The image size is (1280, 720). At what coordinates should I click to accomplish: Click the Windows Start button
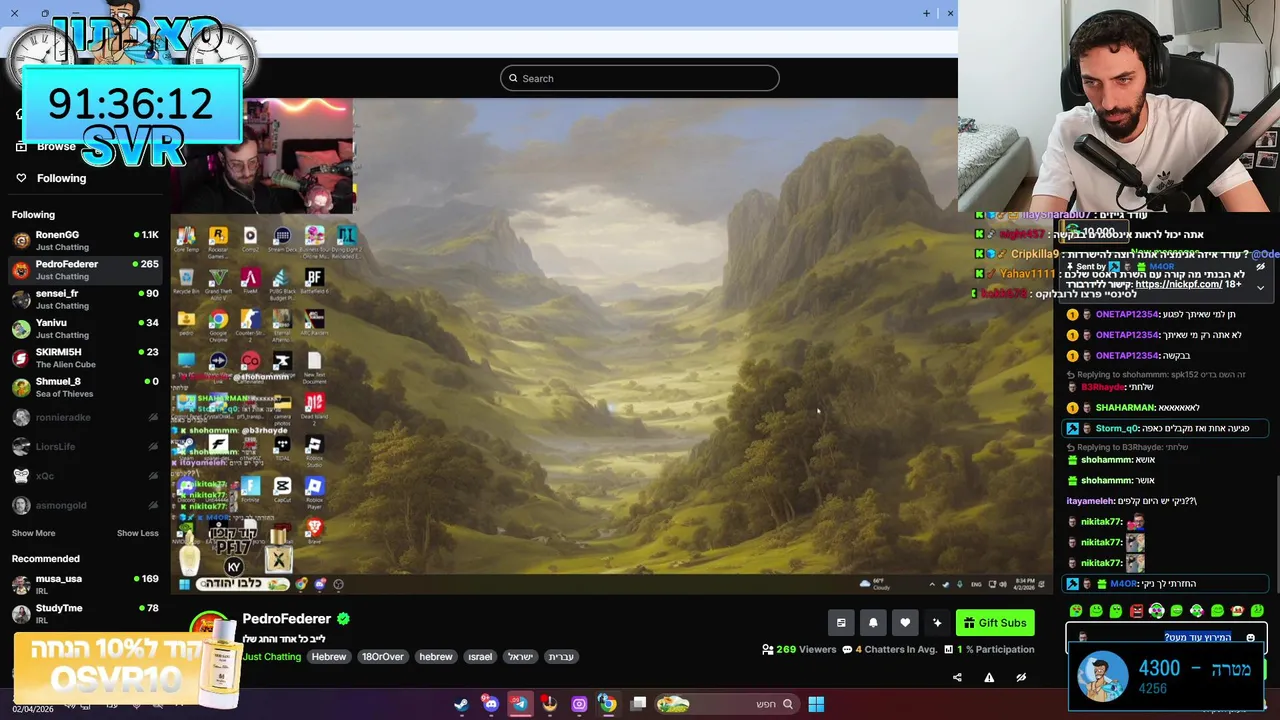coord(816,704)
